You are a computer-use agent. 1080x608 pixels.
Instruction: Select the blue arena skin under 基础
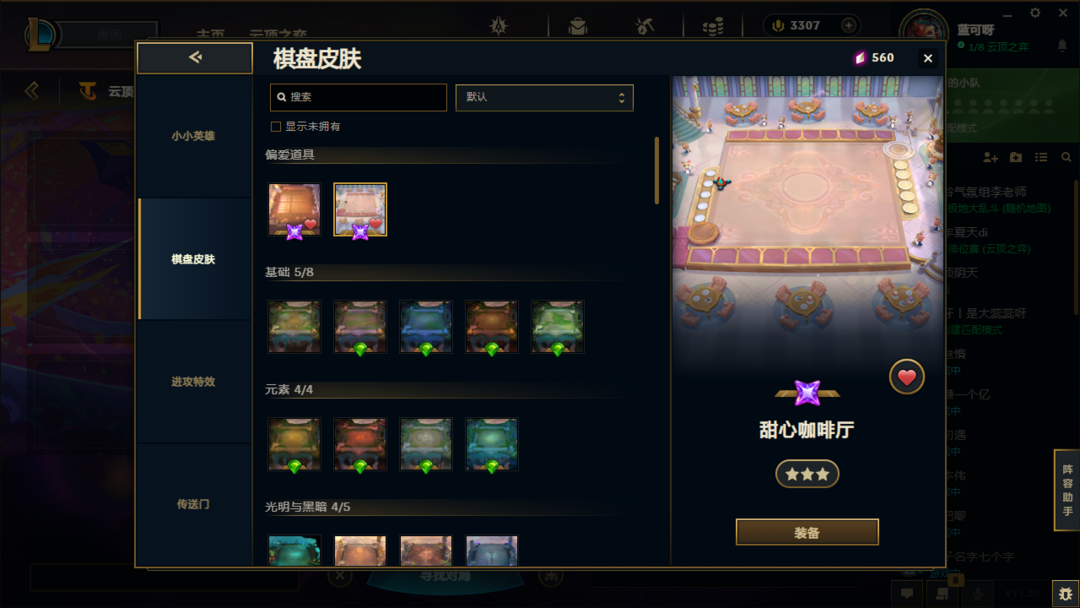[426, 327]
